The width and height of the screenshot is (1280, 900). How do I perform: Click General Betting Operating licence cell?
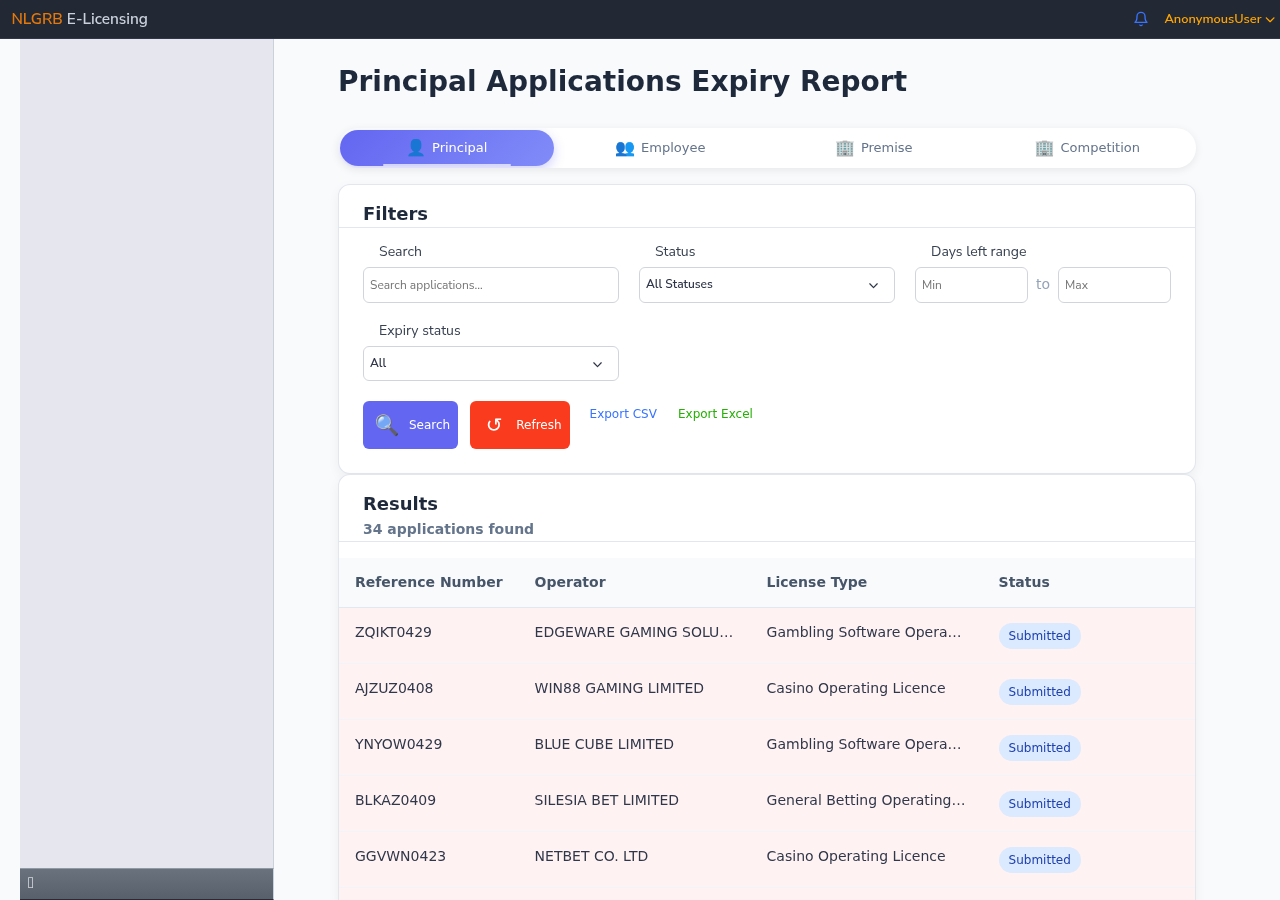tap(866, 800)
